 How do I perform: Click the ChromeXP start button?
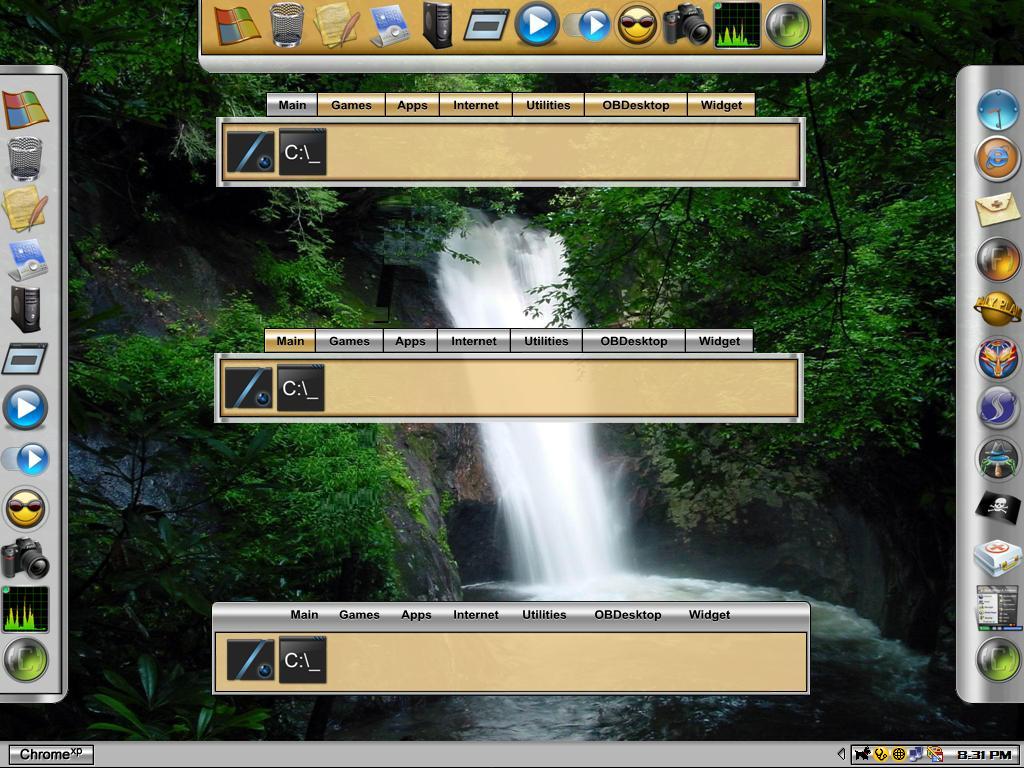tap(52, 754)
